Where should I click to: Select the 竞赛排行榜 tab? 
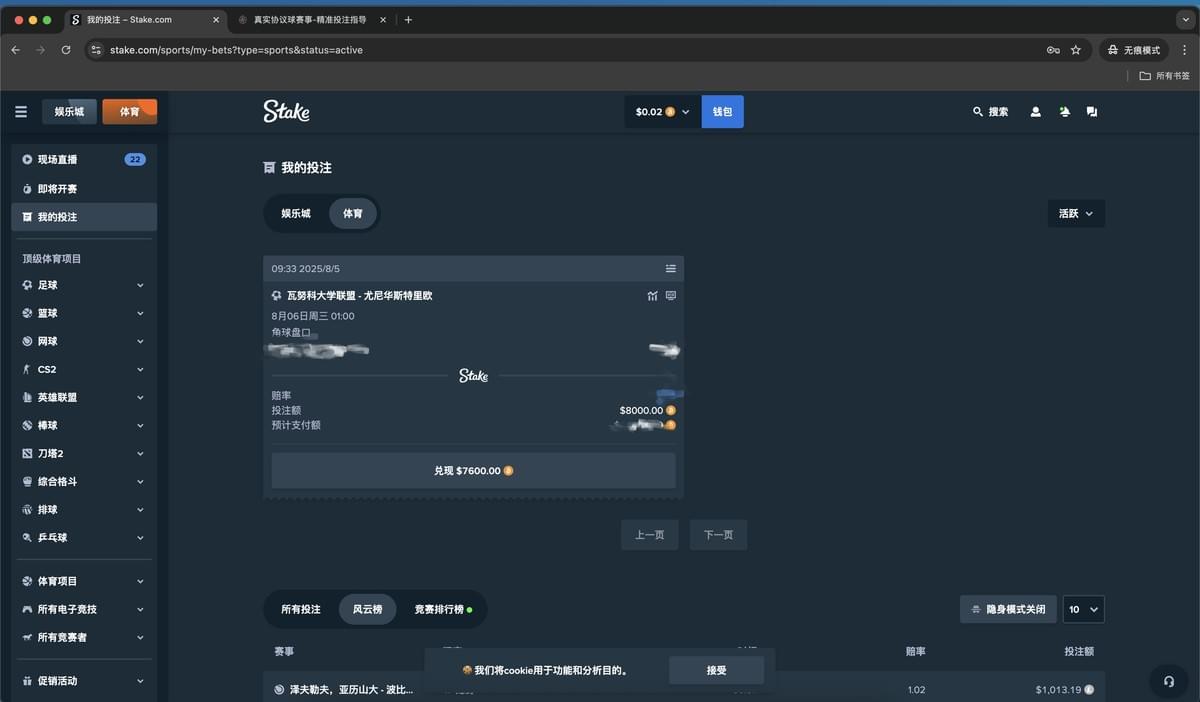point(443,609)
